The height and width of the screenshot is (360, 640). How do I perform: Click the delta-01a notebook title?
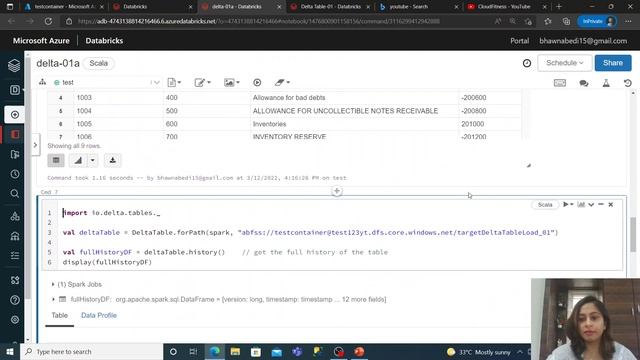[x=58, y=63]
